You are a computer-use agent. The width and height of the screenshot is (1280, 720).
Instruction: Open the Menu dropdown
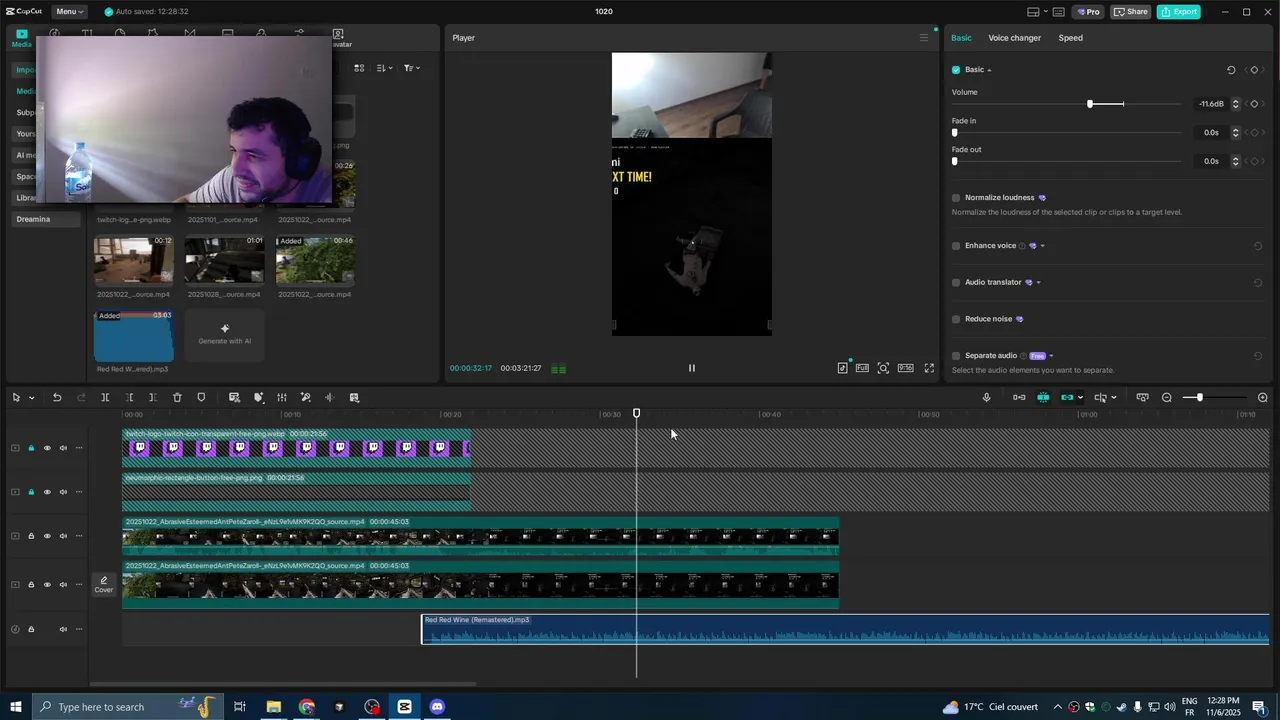pyautogui.click(x=70, y=12)
